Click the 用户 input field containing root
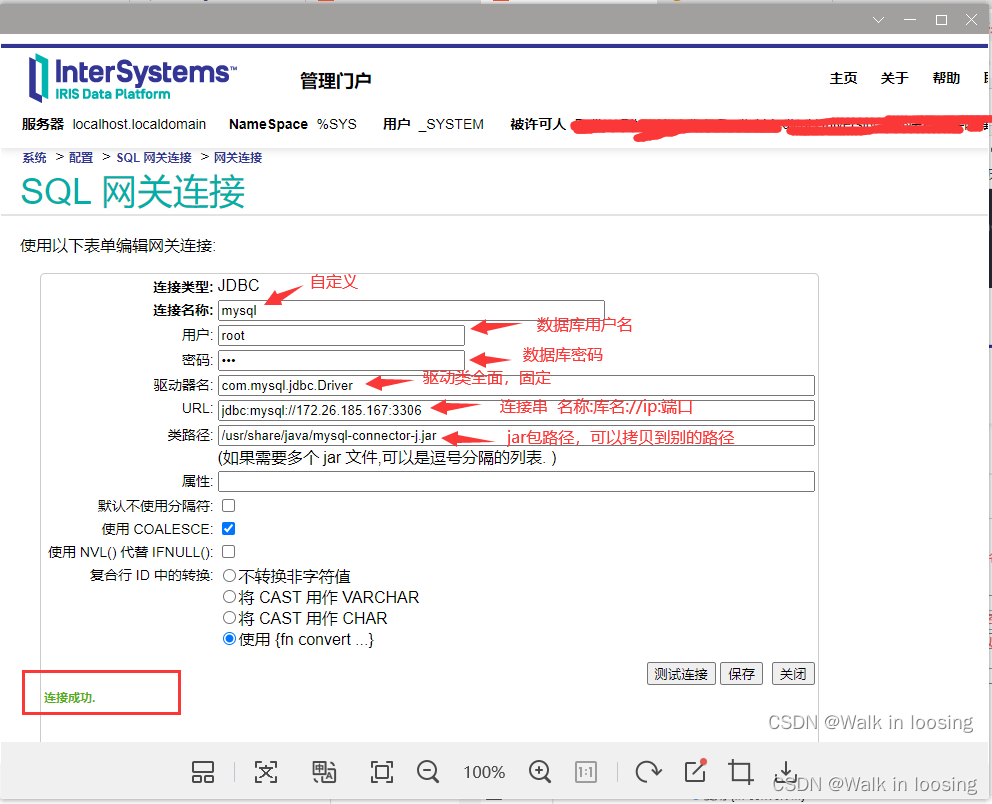 (x=340, y=335)
